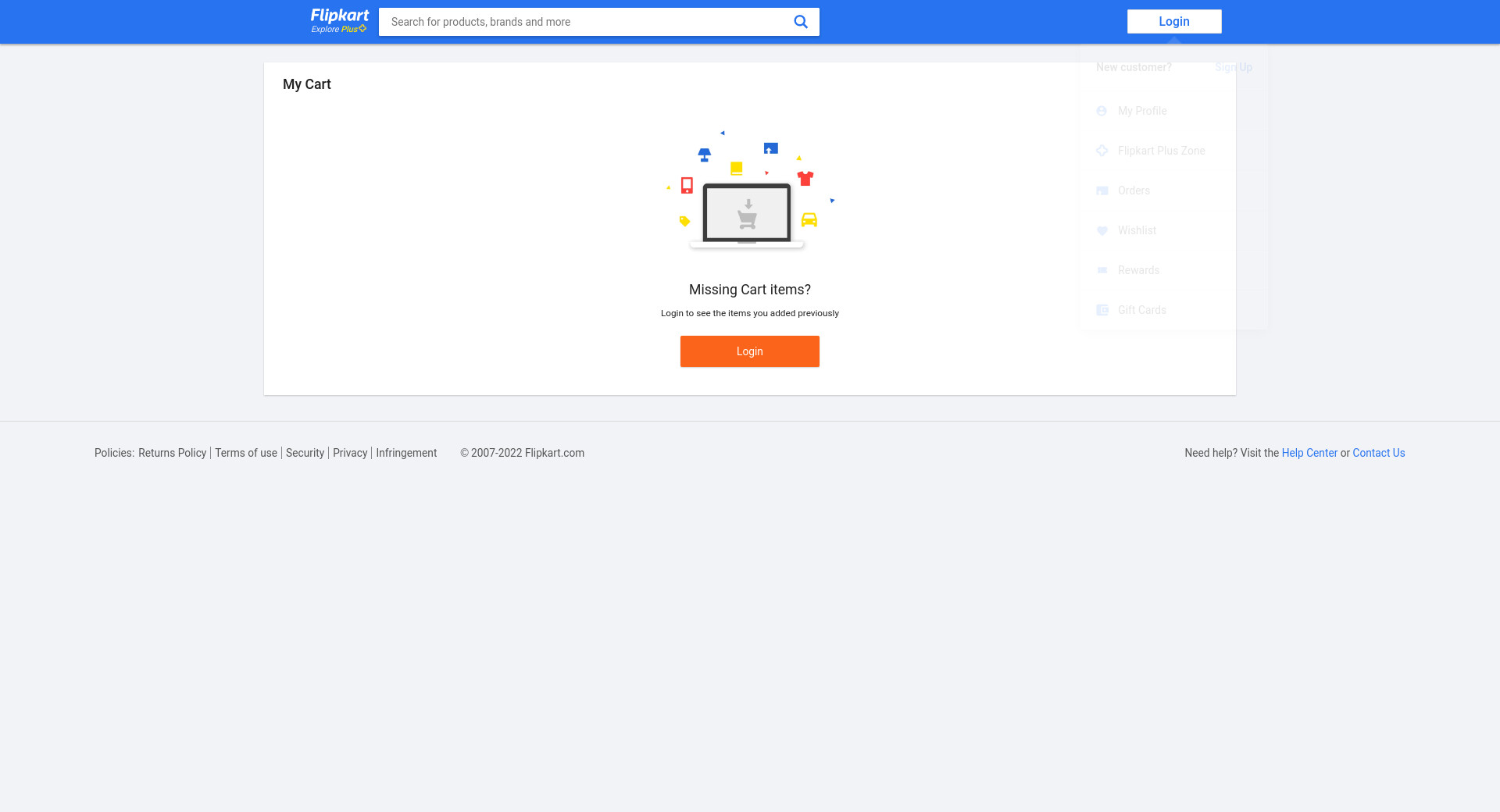Click the Sign Up link
The image size is (1500, 812).
pyautogui.click(x=1234, y=67)
